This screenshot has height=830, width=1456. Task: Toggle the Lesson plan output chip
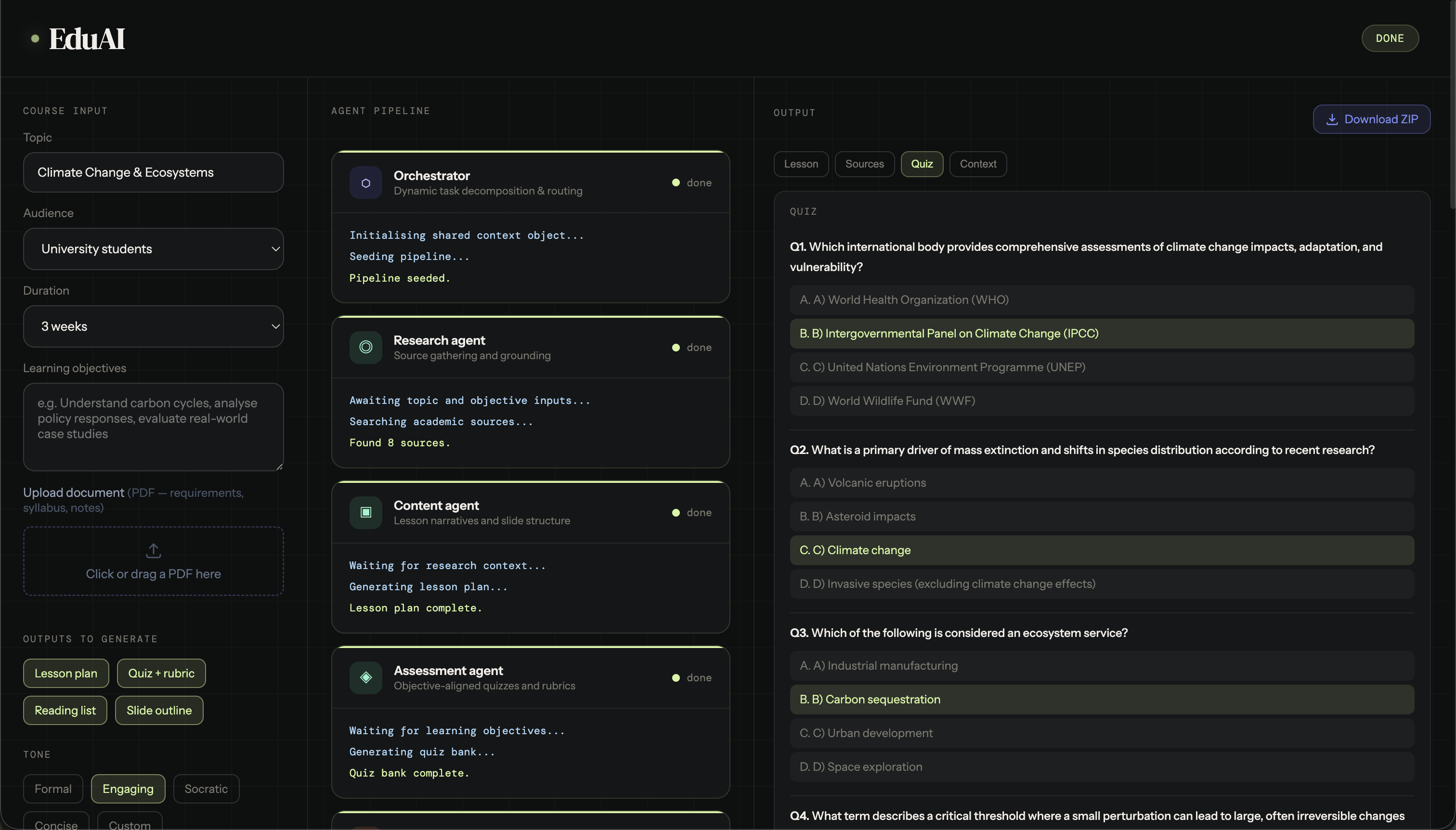(x=65, y=673)
